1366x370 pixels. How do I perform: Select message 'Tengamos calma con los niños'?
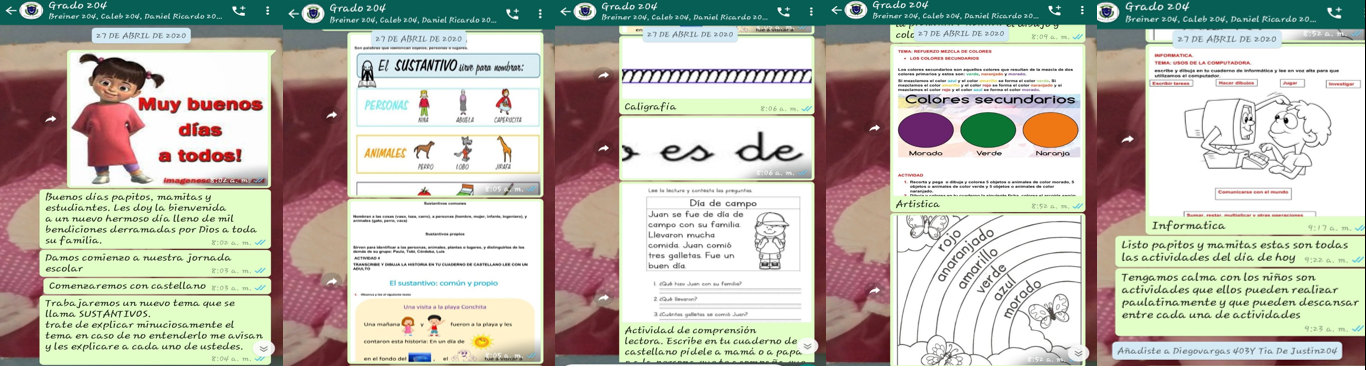1239,302
